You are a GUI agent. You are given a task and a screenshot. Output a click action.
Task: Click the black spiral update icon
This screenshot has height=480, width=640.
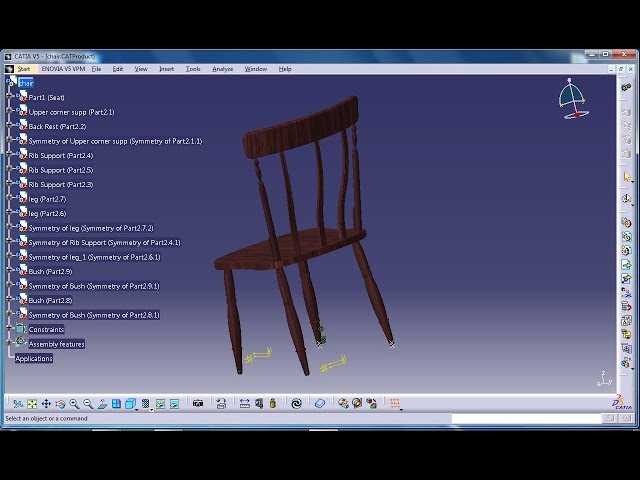tap(296, 404)
